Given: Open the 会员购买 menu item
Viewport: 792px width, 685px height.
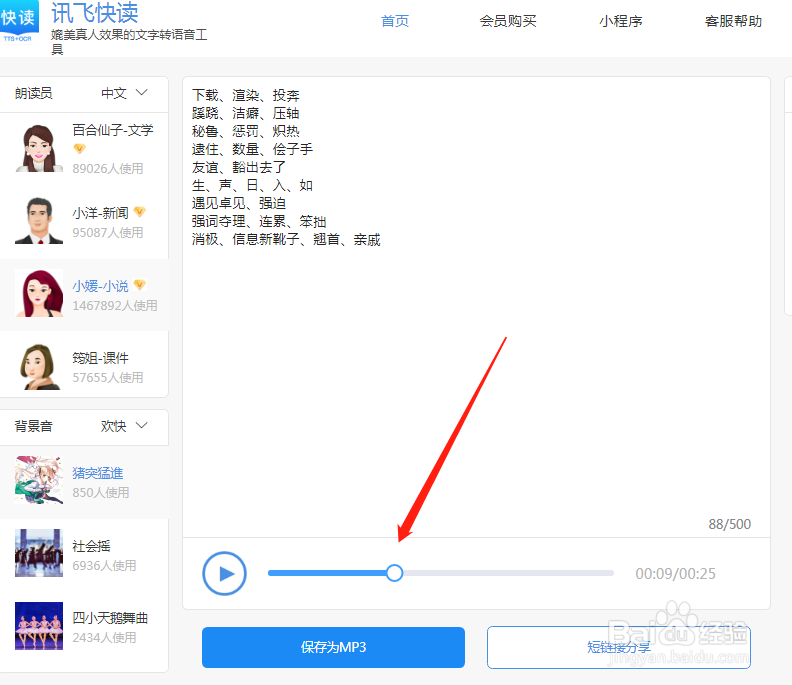Looking at the screenshot, I should pyautogui.click(x=508, y=21).
